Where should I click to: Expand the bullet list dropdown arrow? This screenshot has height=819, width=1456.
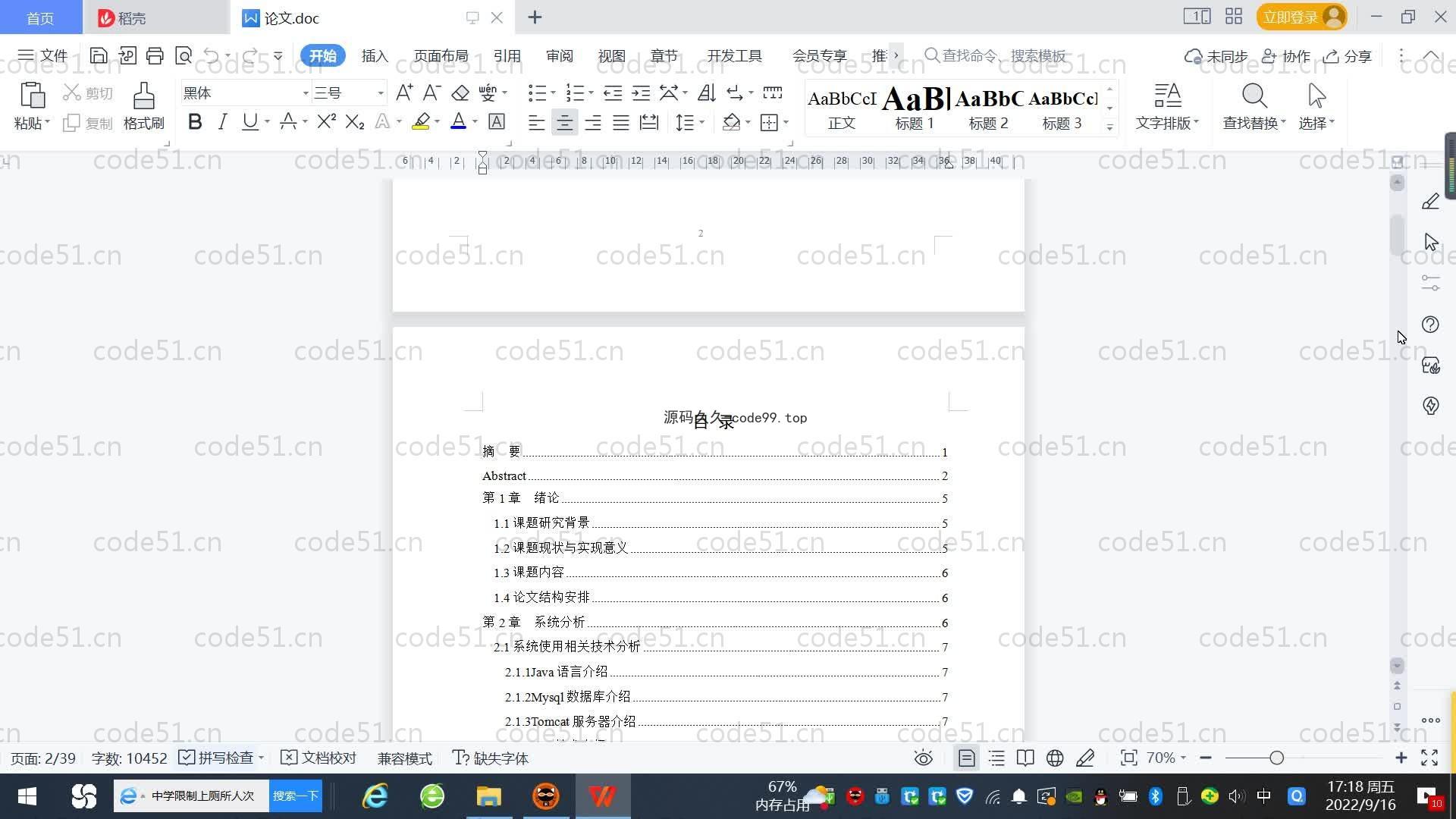(x=553, y=93)
